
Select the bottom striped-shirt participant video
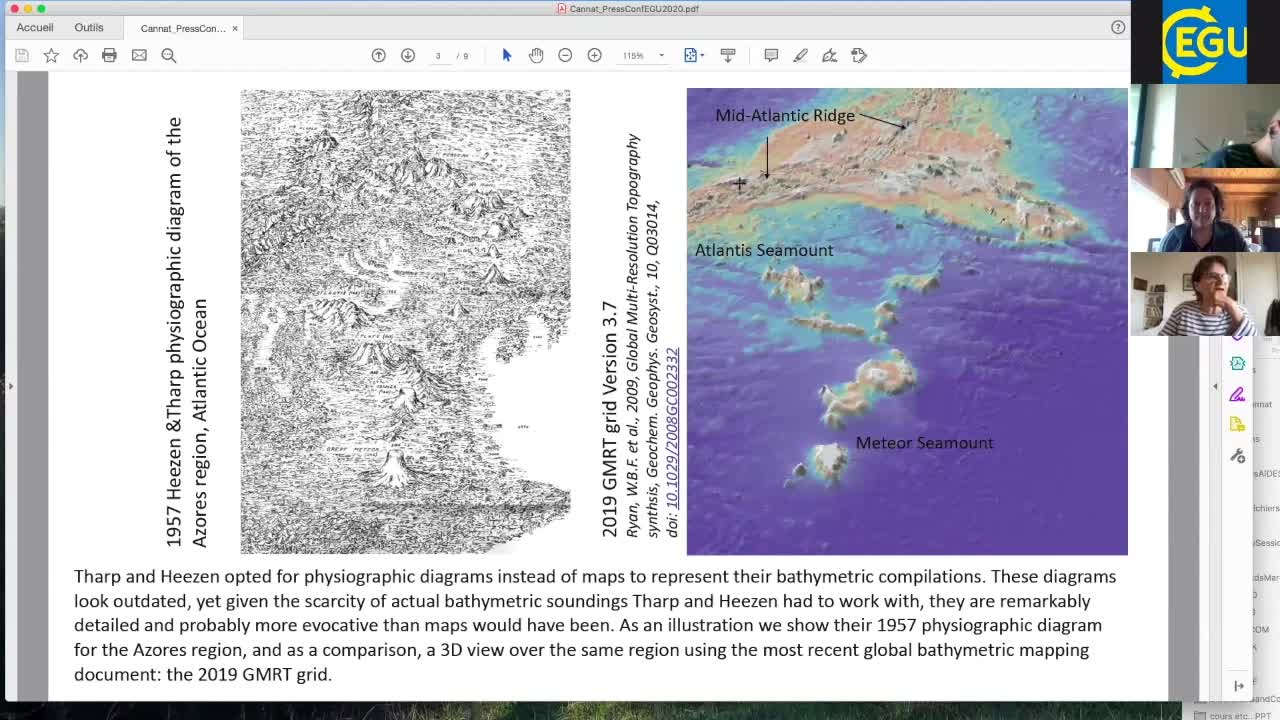1205,294
